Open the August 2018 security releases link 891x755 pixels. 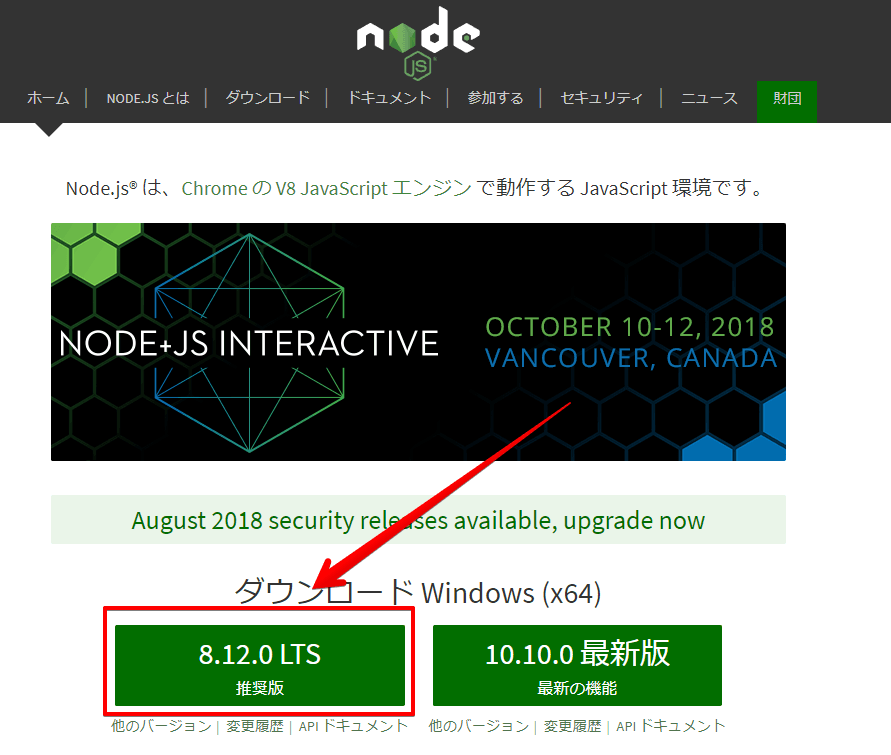pos(418,520)
